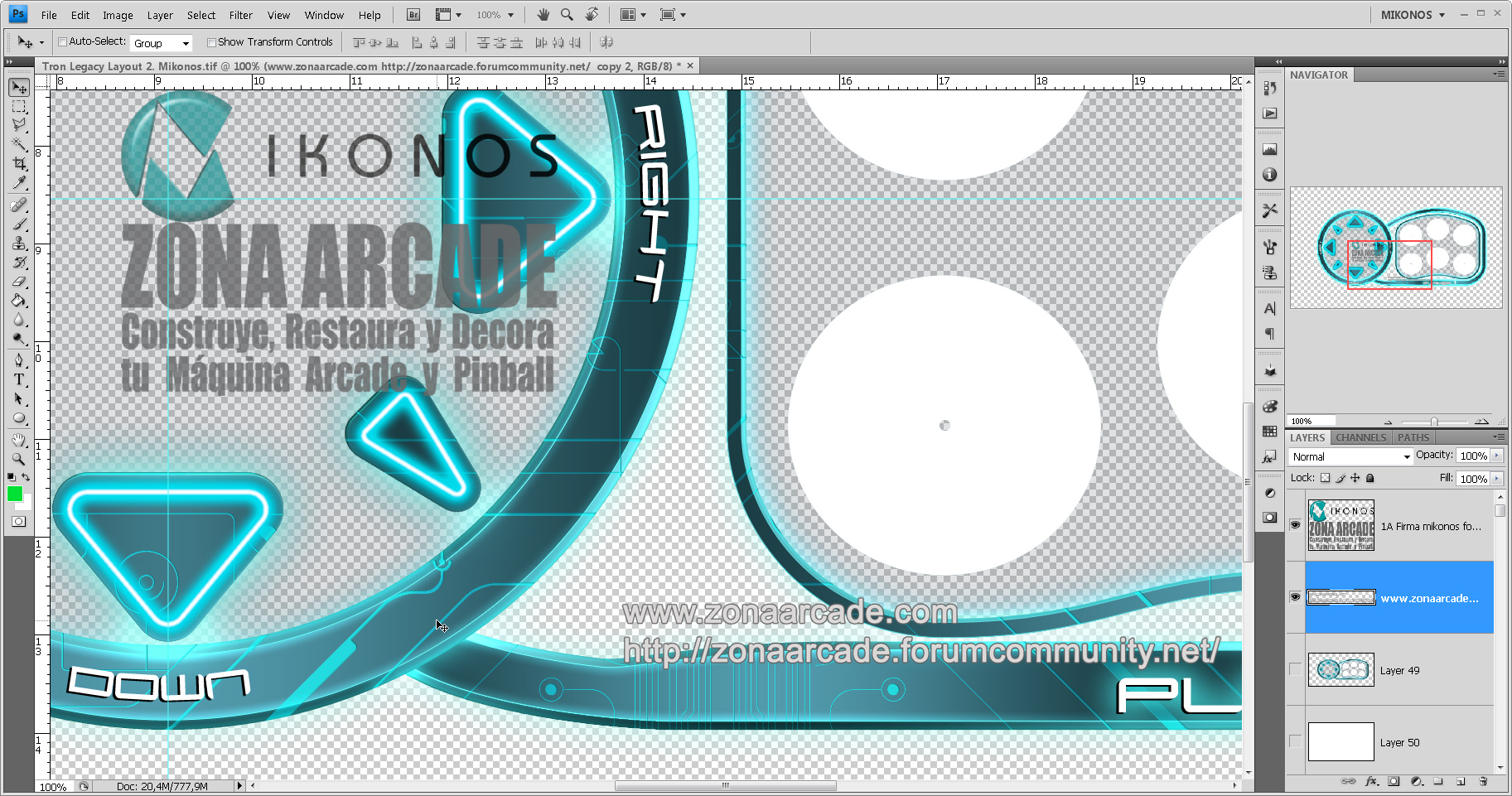Select the Eraser tool
This screenshot has height=796, width=1512.
[x=19, y=282]
